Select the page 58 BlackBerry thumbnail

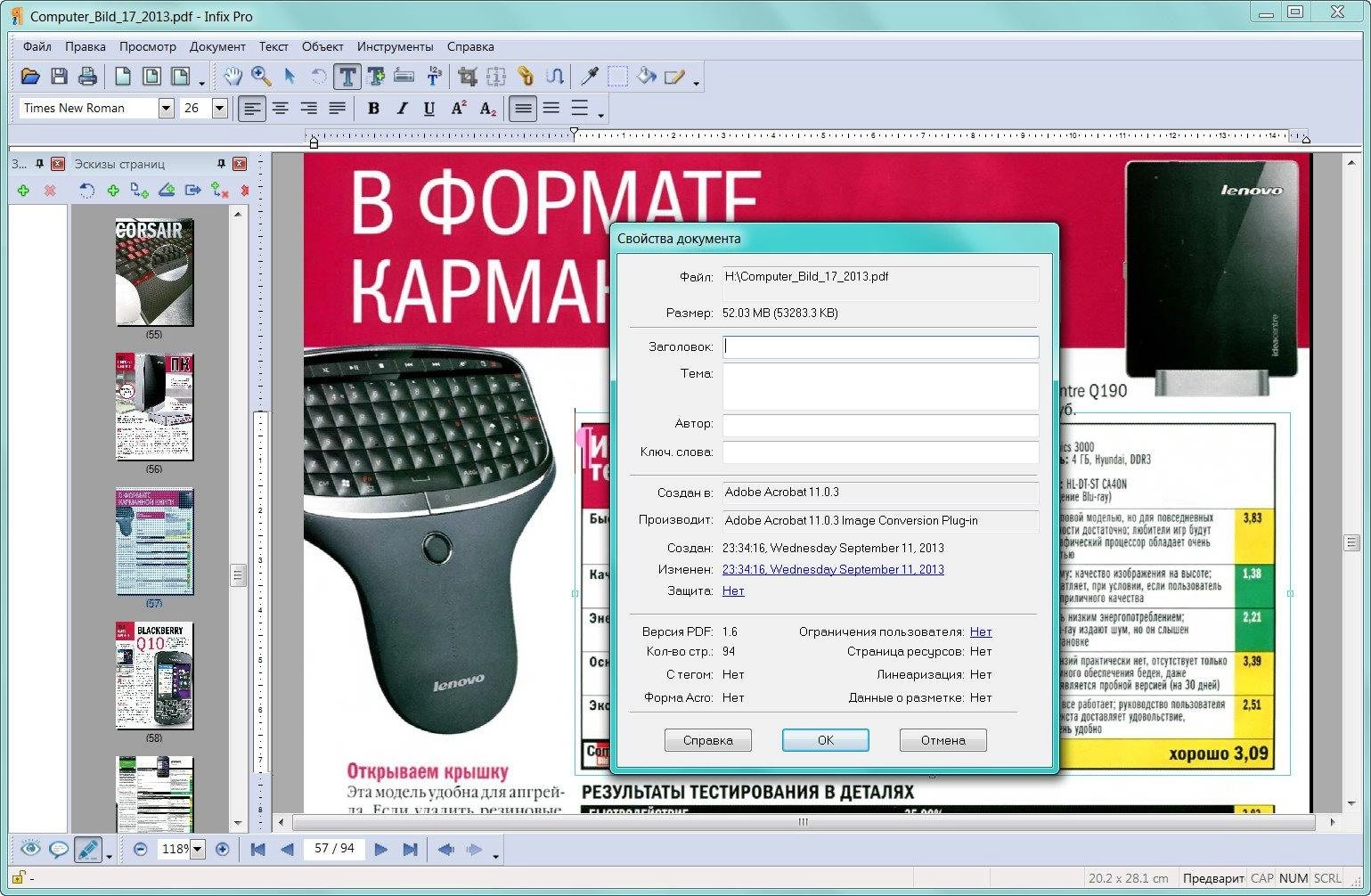(x=154, y=675)
